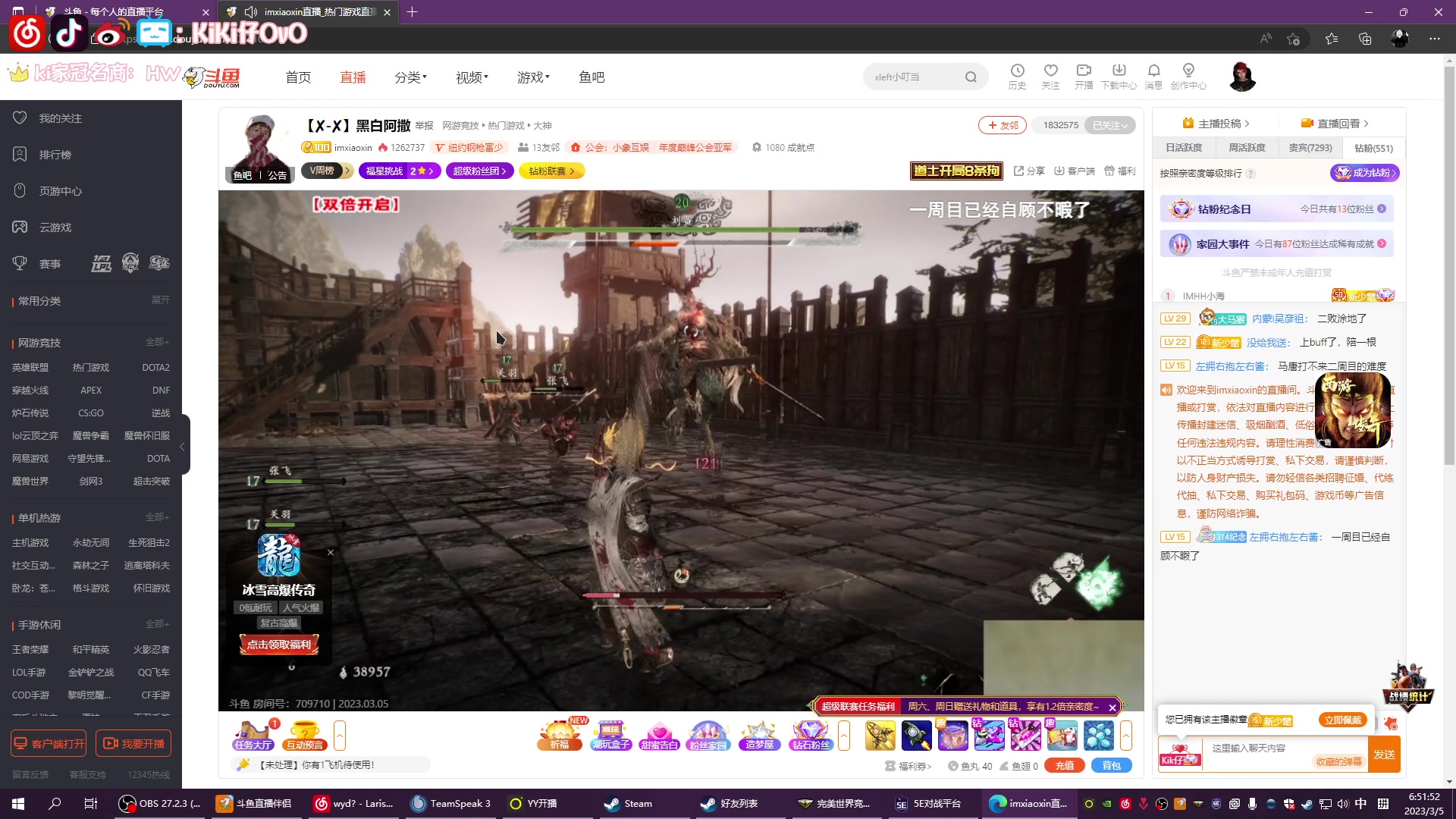This screenshot has width=1456, height=819.
Task: Click 我要开播 in sidebar
Action: pos(133,744)
